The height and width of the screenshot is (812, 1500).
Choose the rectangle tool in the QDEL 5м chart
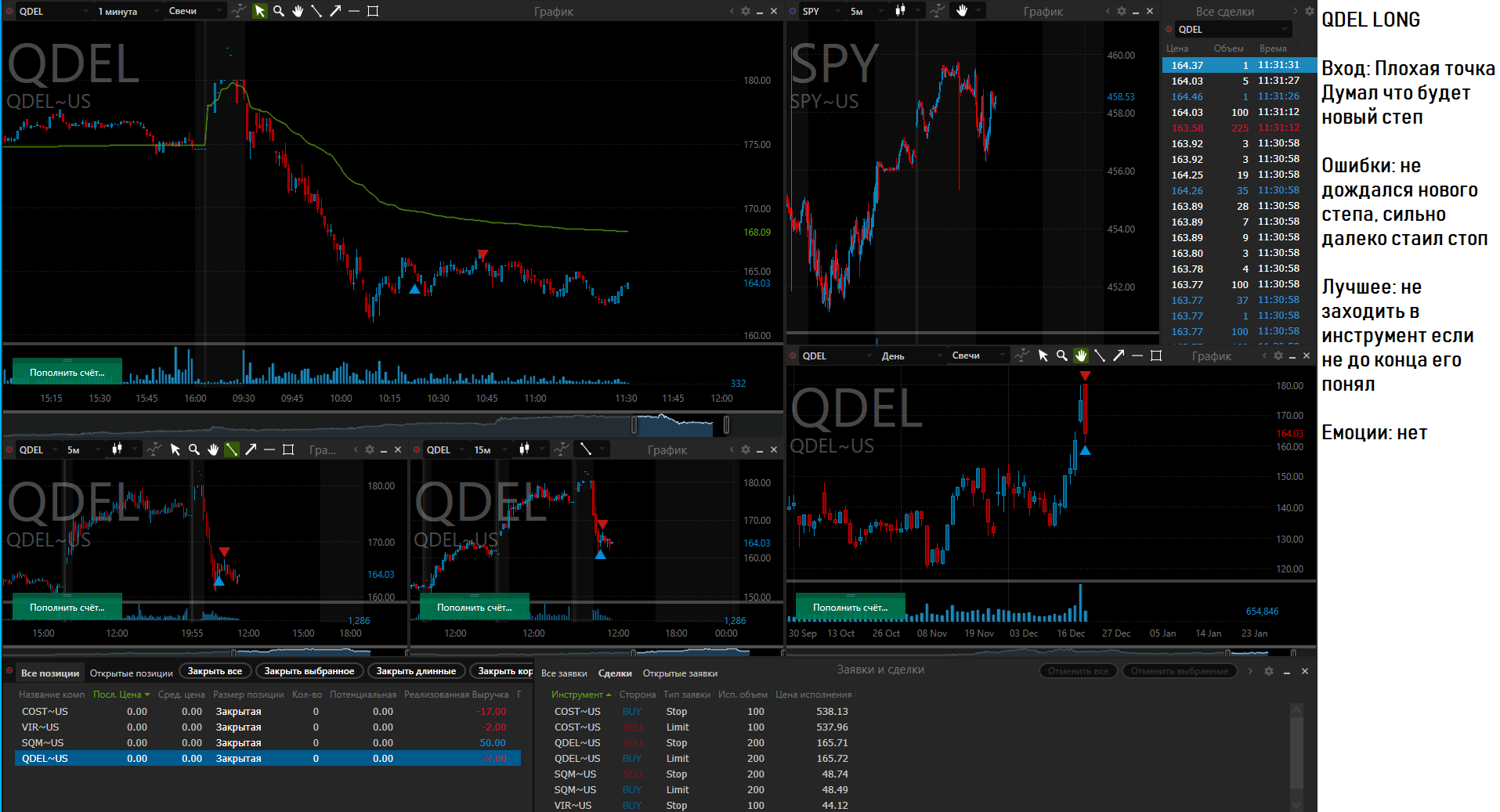288,449
